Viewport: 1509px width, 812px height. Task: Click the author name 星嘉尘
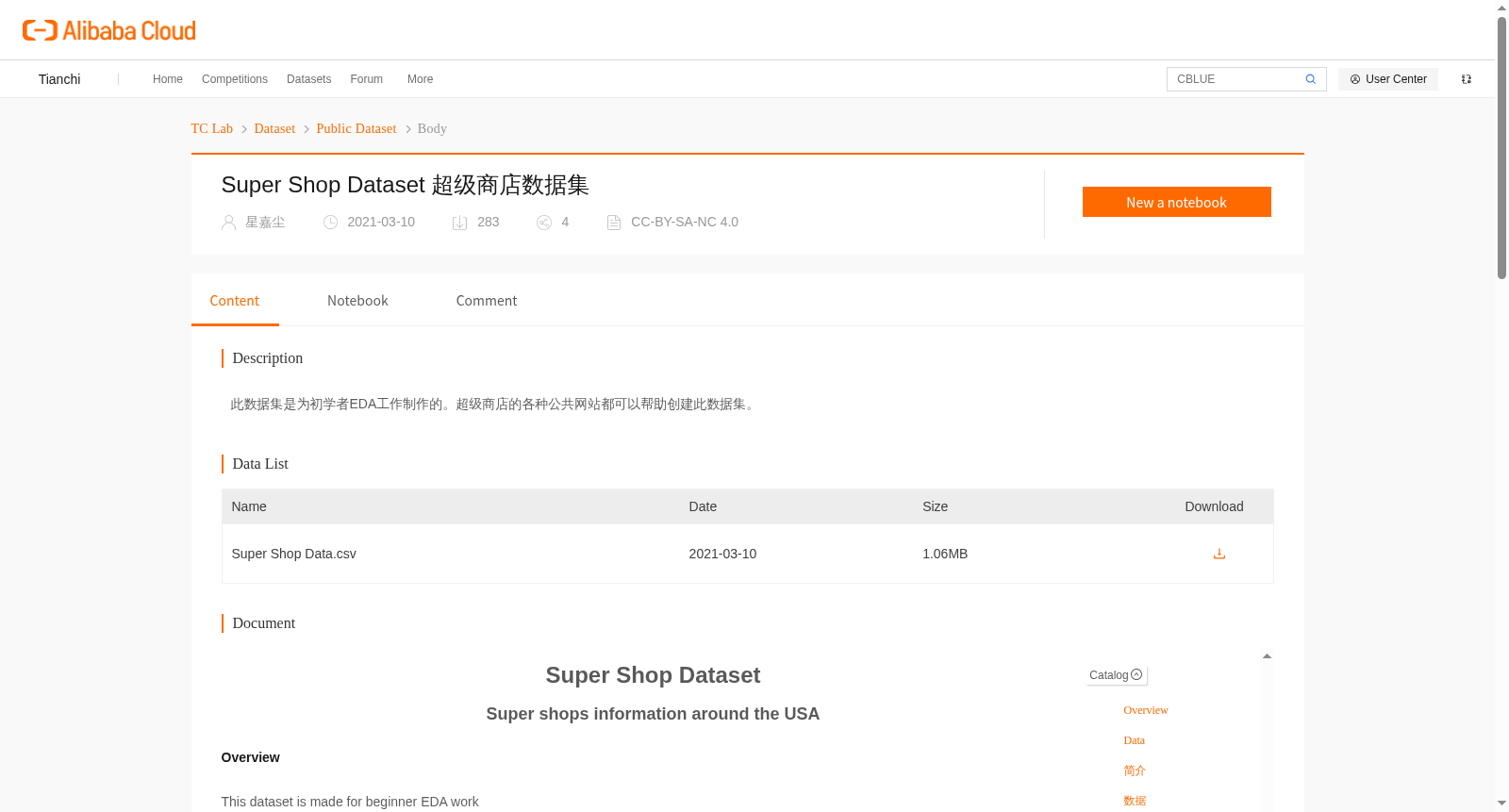pos(265,223)
